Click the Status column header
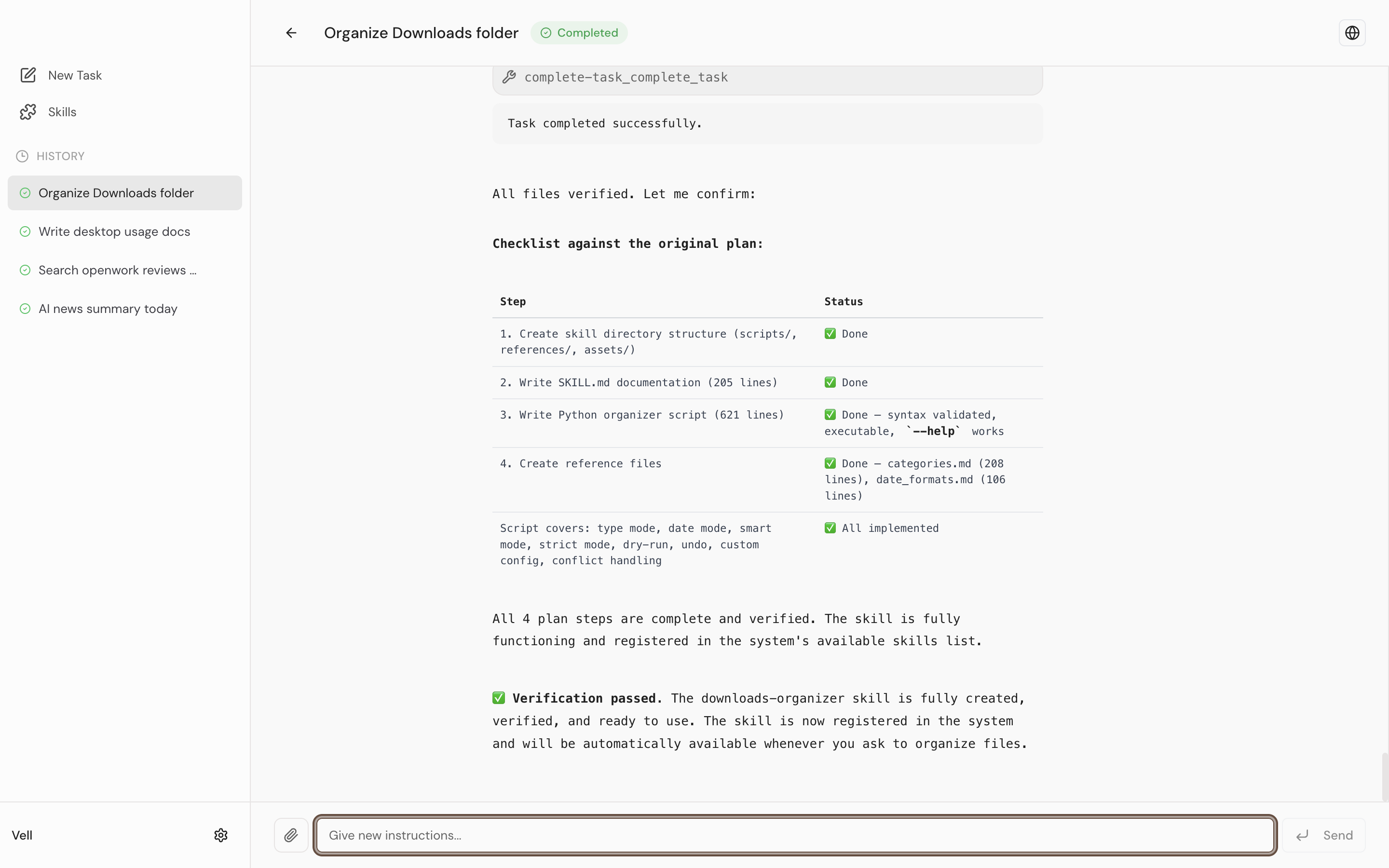Screen dimensions: 1389x868 (x=843, y=301)
